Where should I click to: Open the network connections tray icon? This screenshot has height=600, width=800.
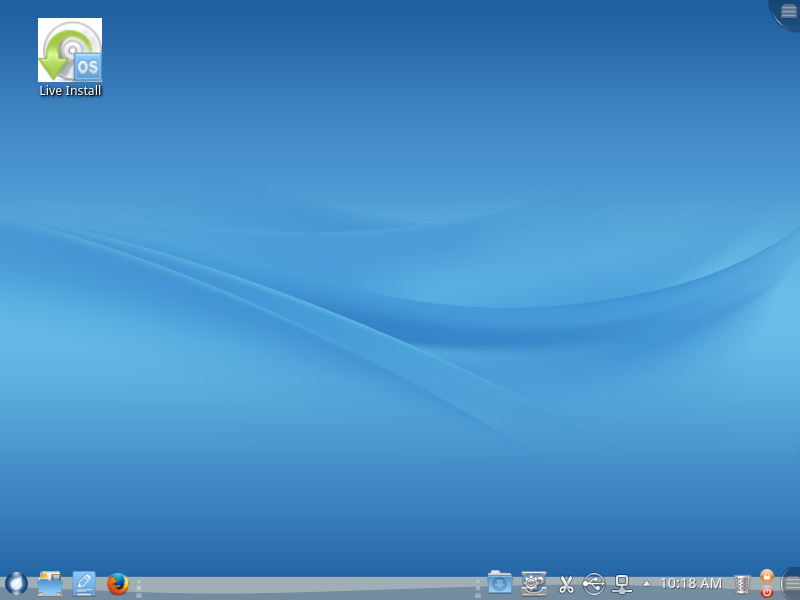click(622, 583)
